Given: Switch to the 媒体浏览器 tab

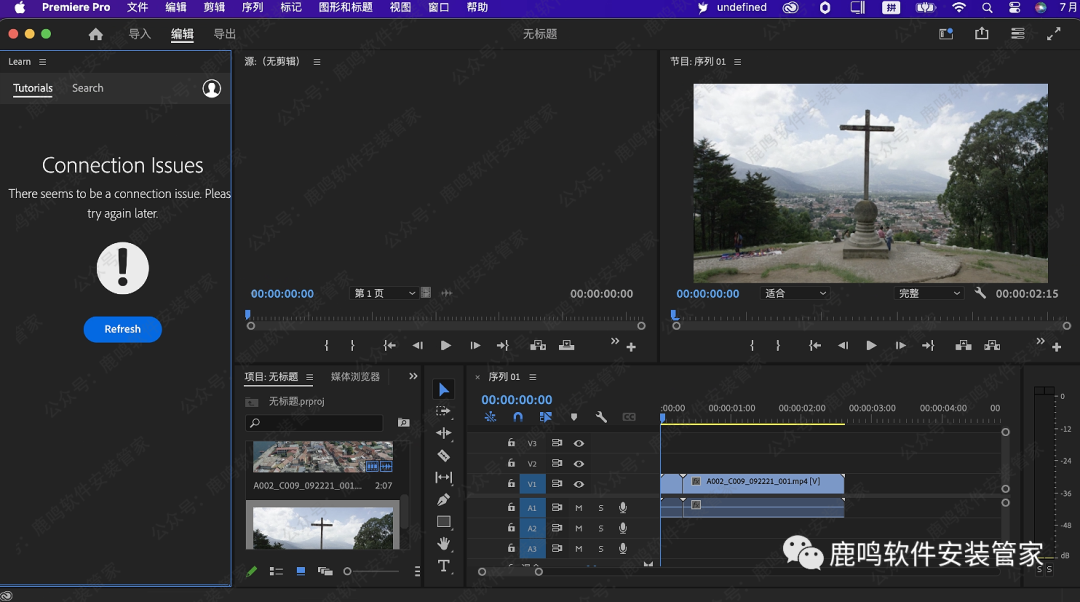Looking at the screenshot, I should (355, 377).
